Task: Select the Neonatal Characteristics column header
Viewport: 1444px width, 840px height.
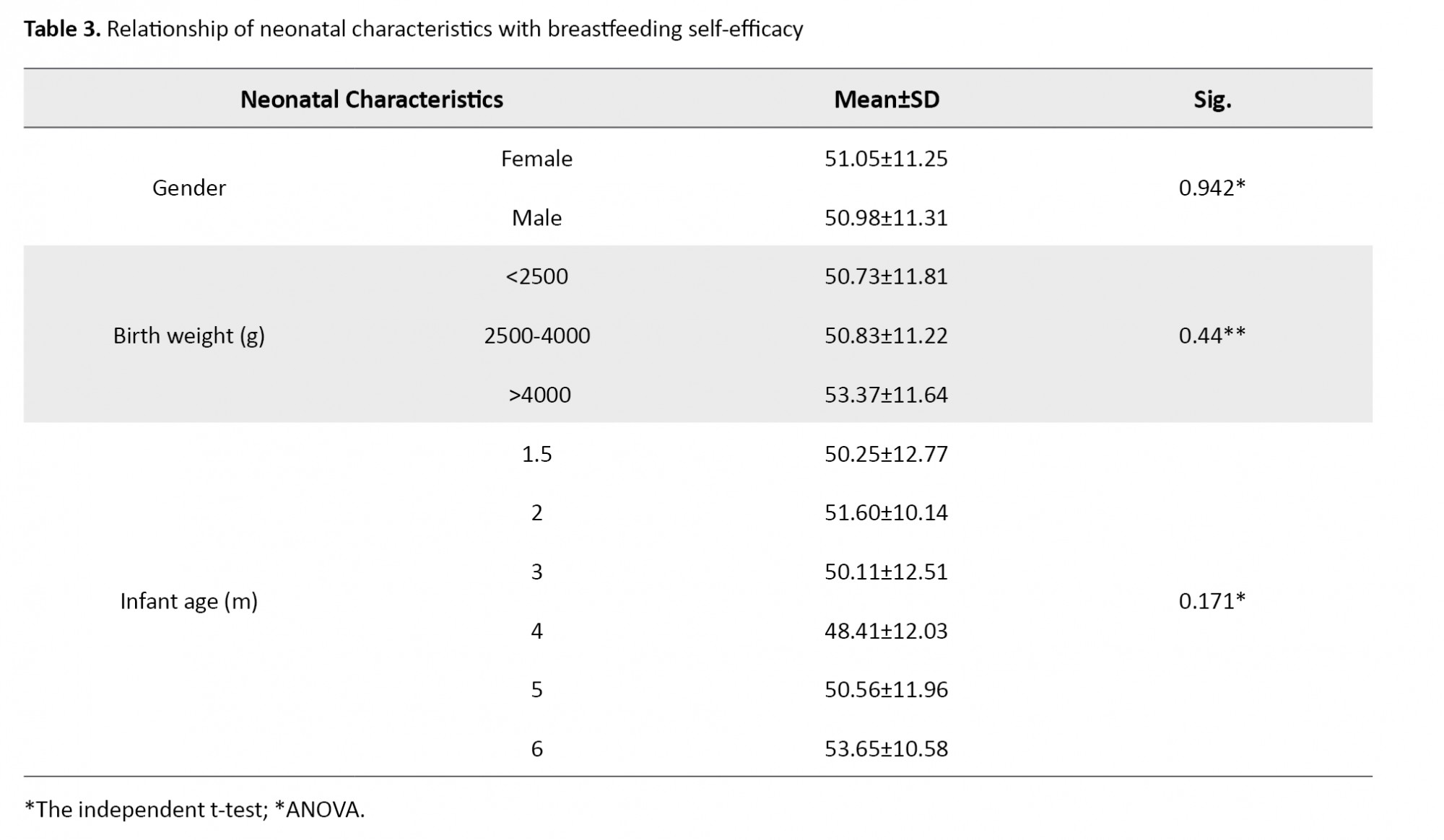Action: (x=371, y=100)
